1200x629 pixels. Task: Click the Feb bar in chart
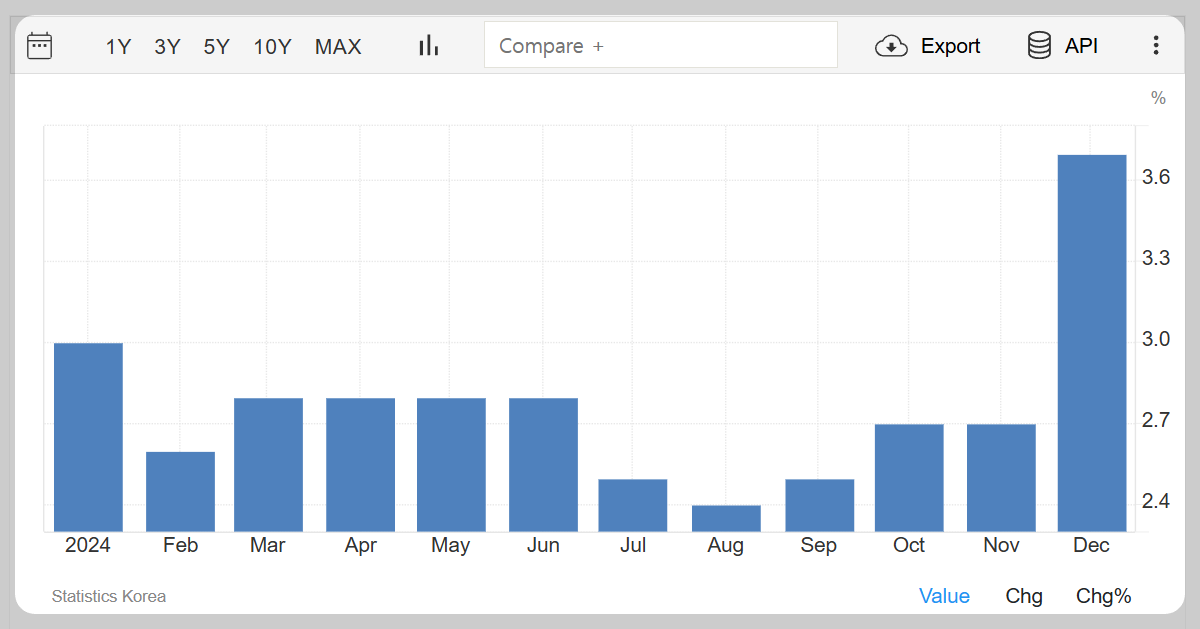180,491
